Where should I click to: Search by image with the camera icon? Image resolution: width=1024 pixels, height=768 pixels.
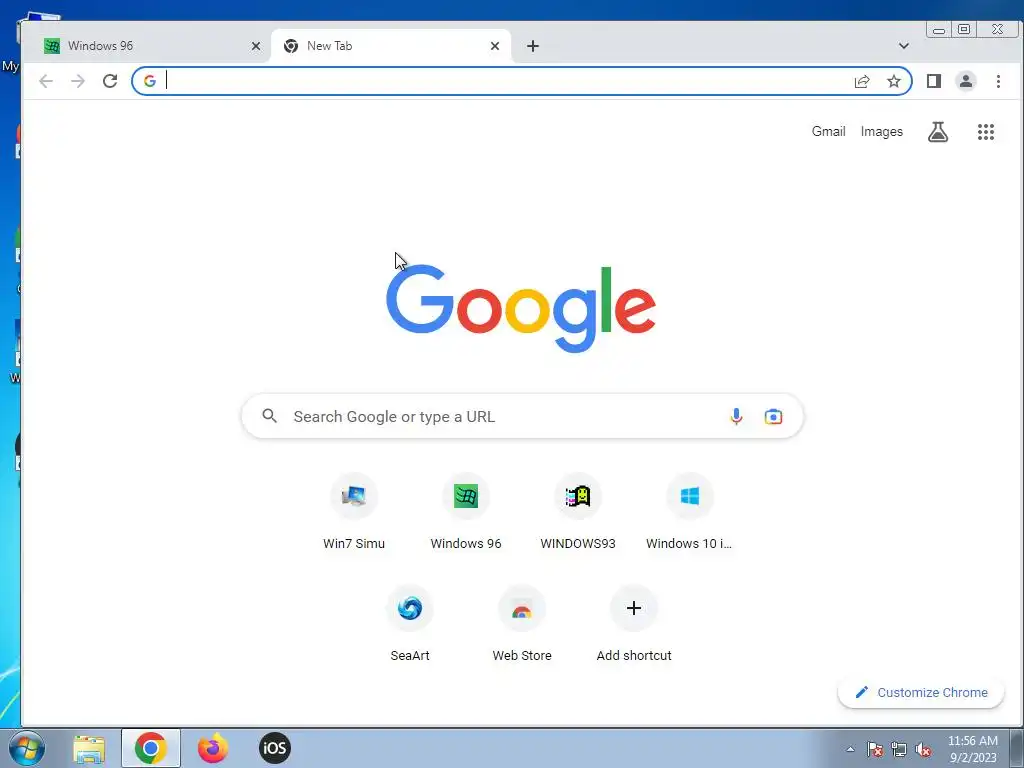tap(773, 417)
